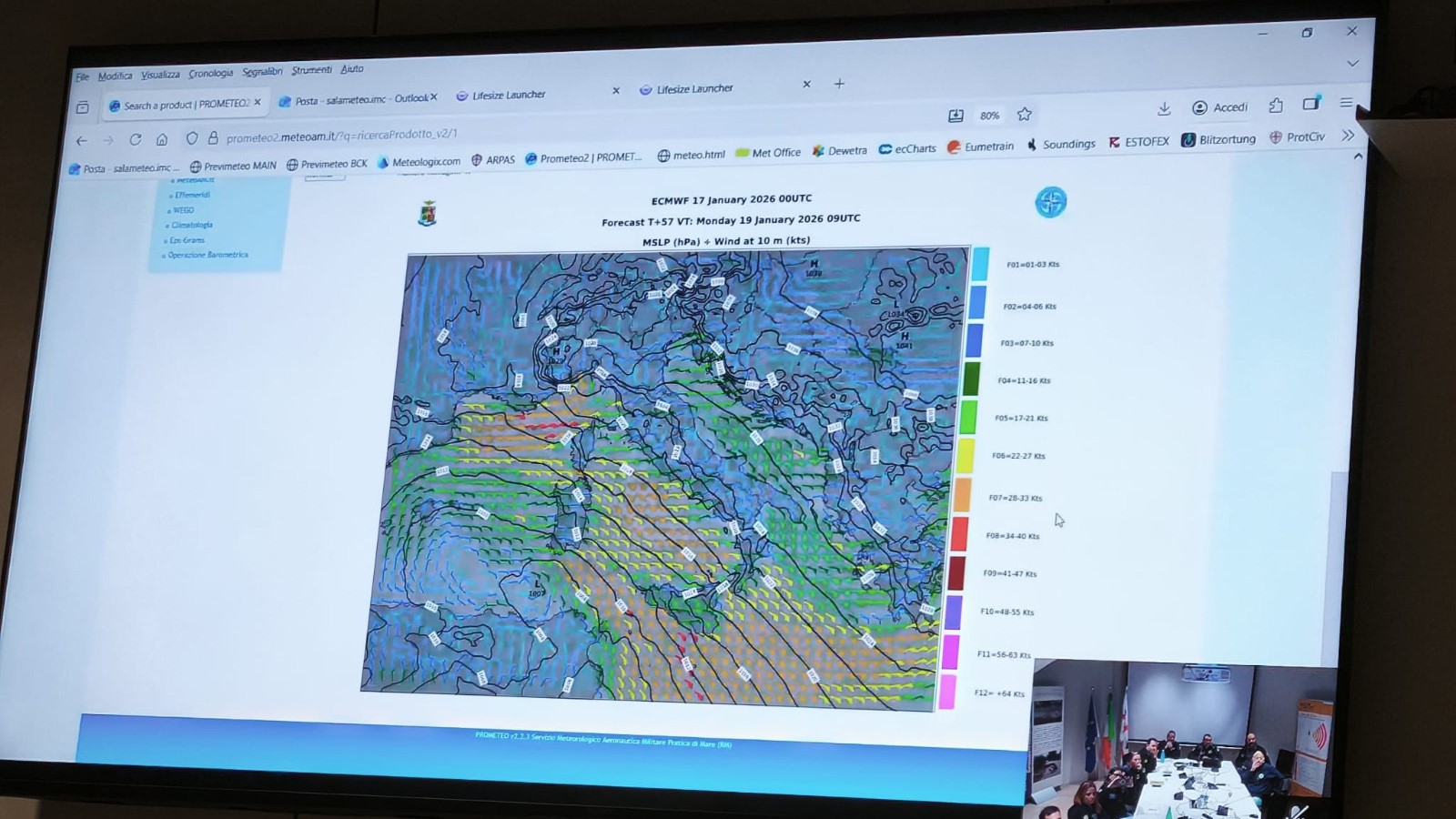Expand hidden bookmarks with double chevron

pyautogui.click(x=1348, y=136)
